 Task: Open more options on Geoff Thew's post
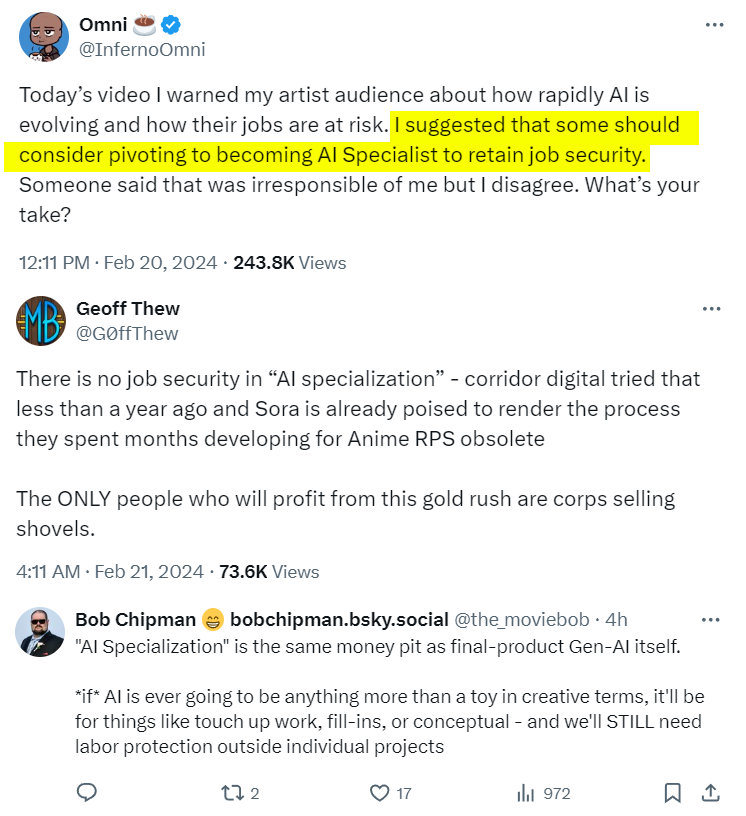pos(712,309)
